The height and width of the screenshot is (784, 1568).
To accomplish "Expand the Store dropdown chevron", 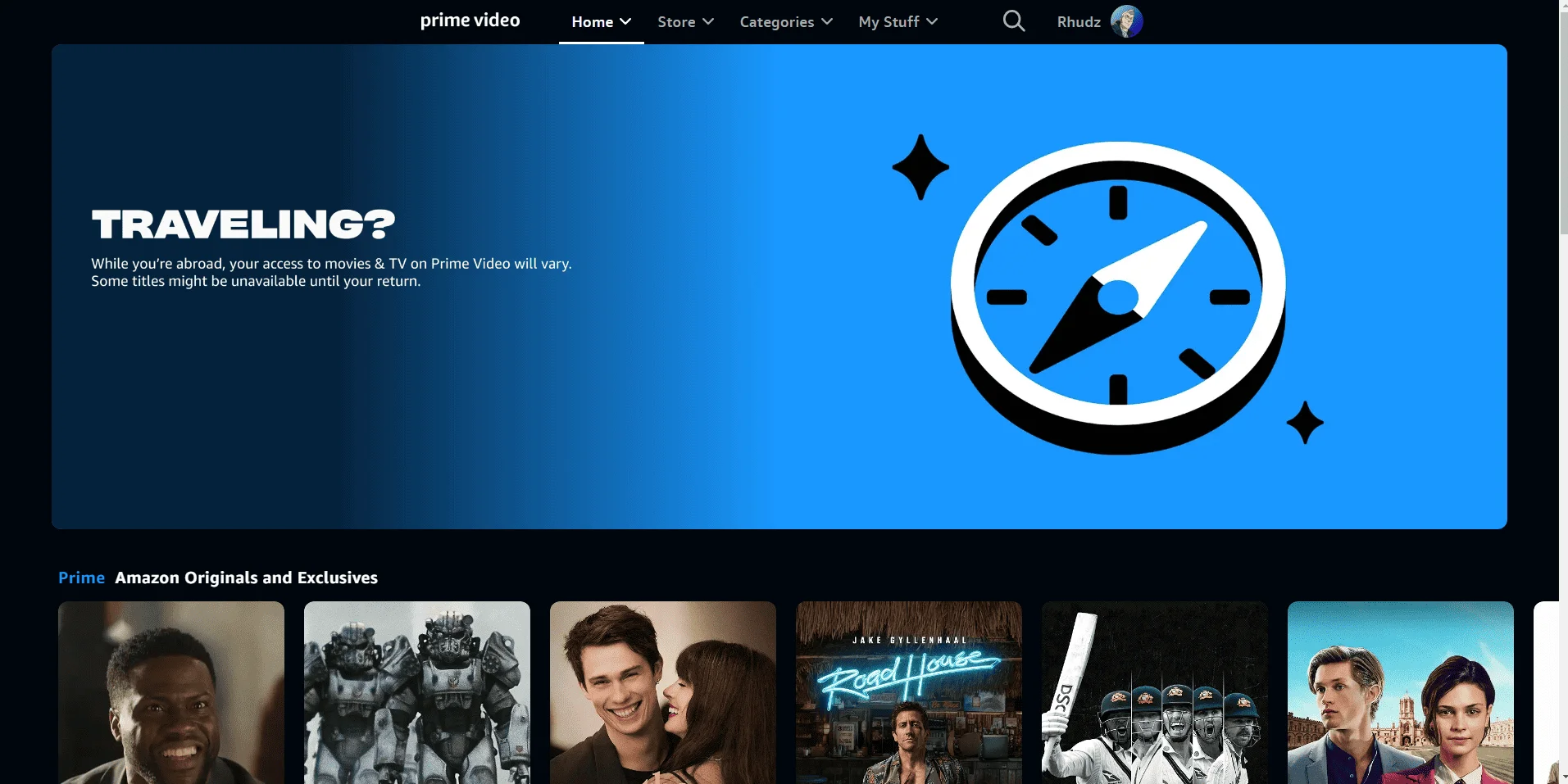I will tap(708, 21).
